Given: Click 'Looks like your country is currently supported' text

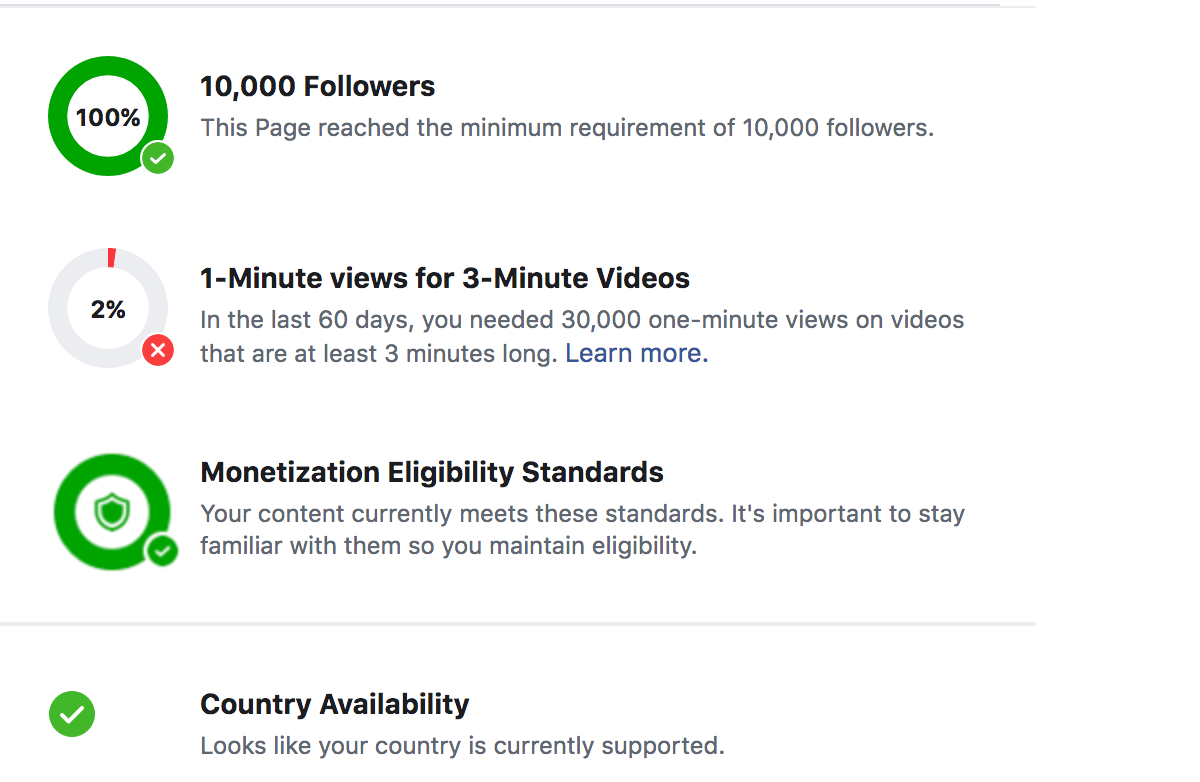Looking at the screenshot, I should (461, 746).
